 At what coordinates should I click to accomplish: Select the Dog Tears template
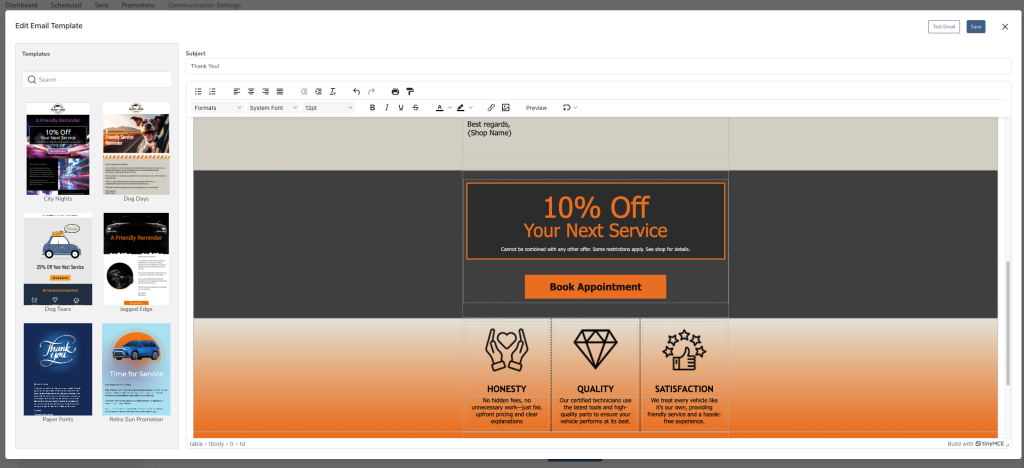[58, 262]
